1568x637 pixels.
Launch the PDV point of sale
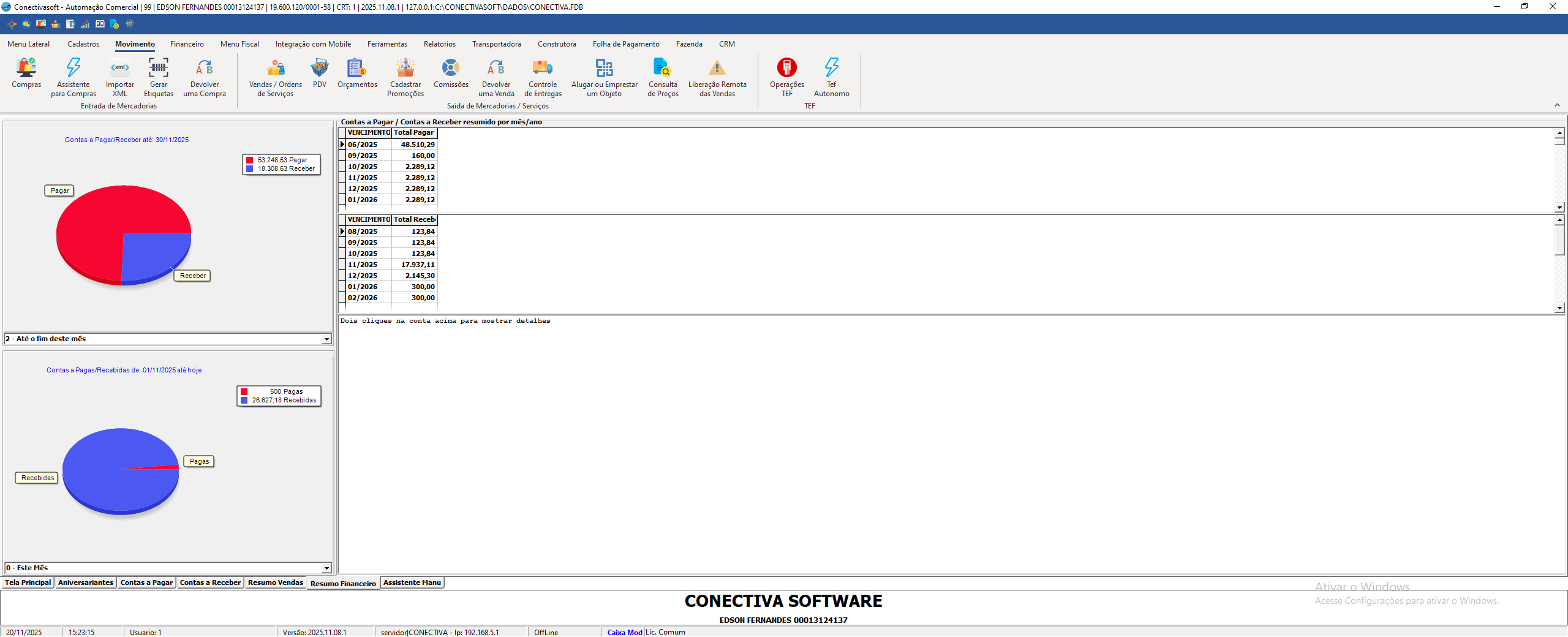coord(319,69)
